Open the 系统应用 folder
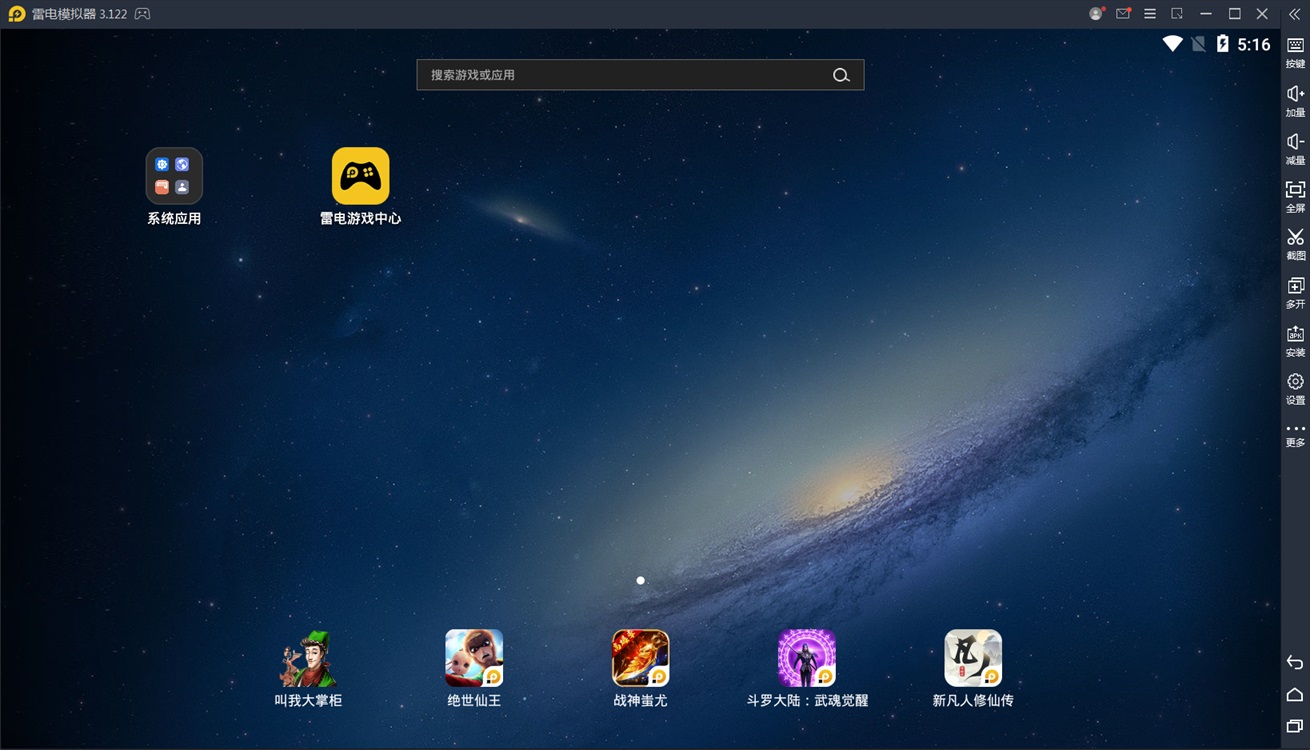The width and height of the screenshot is (1310, 750). pyautogui.click(x=174, y=176)
